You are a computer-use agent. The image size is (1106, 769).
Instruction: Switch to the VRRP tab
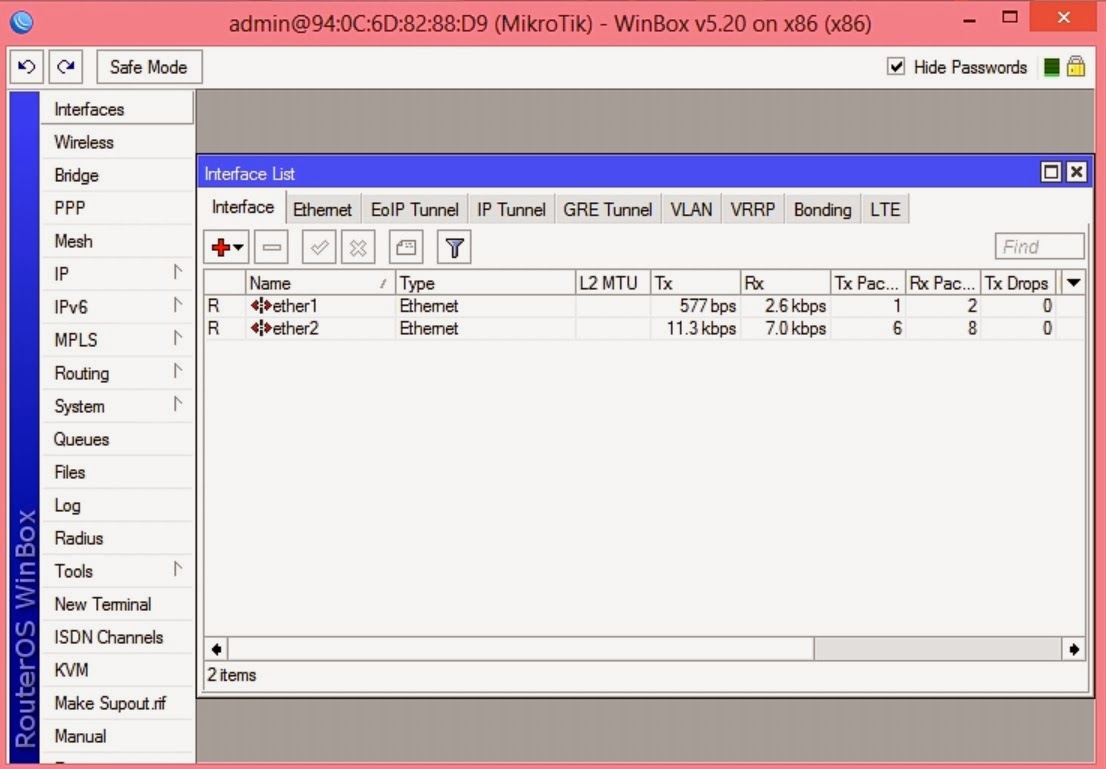pyautogui.click(x=753, y=210)
